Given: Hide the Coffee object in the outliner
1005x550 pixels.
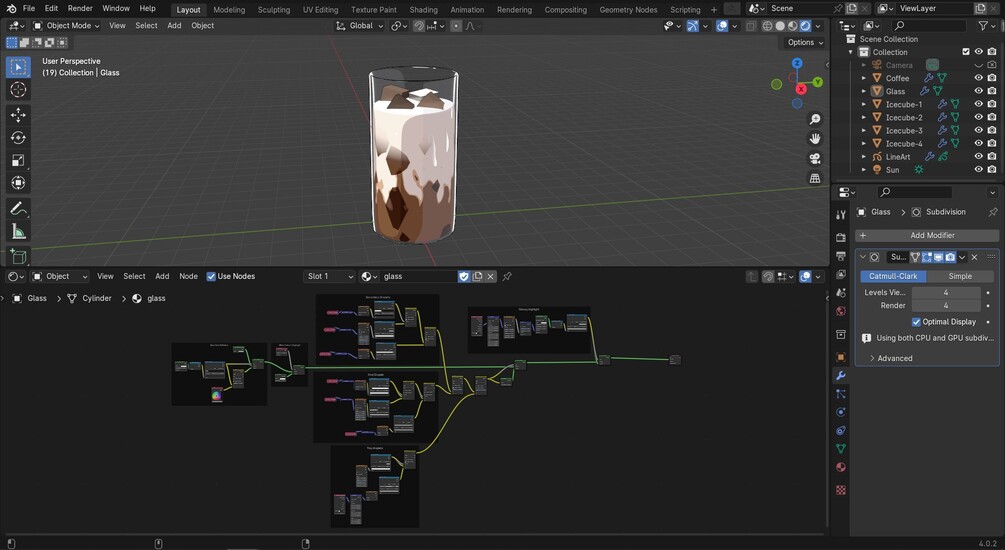Looking at the screenshot, I should tap(979, 78).
